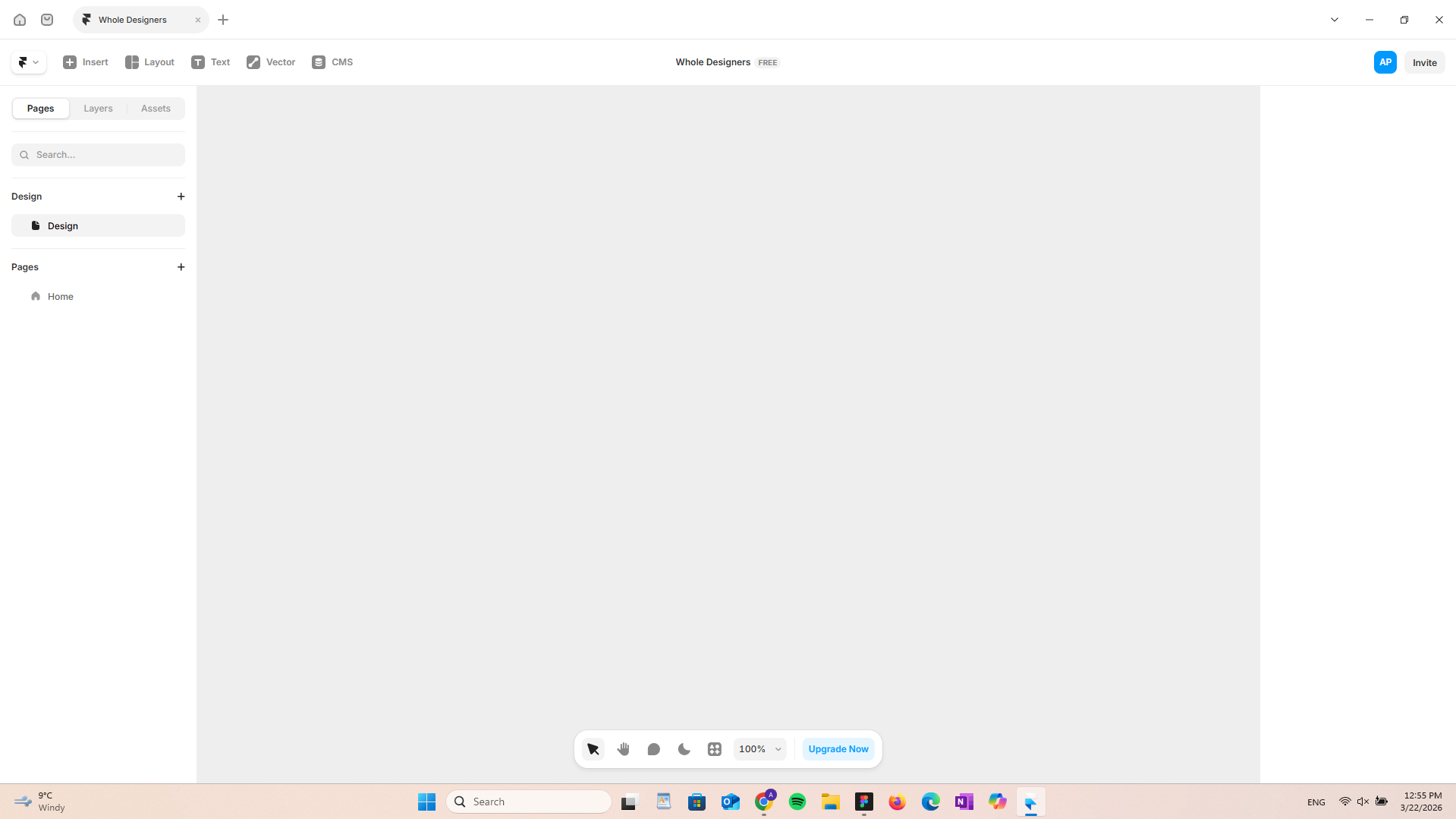Open the Insert panel
This screenshot has height=819, width=1456.
[86, 62]
